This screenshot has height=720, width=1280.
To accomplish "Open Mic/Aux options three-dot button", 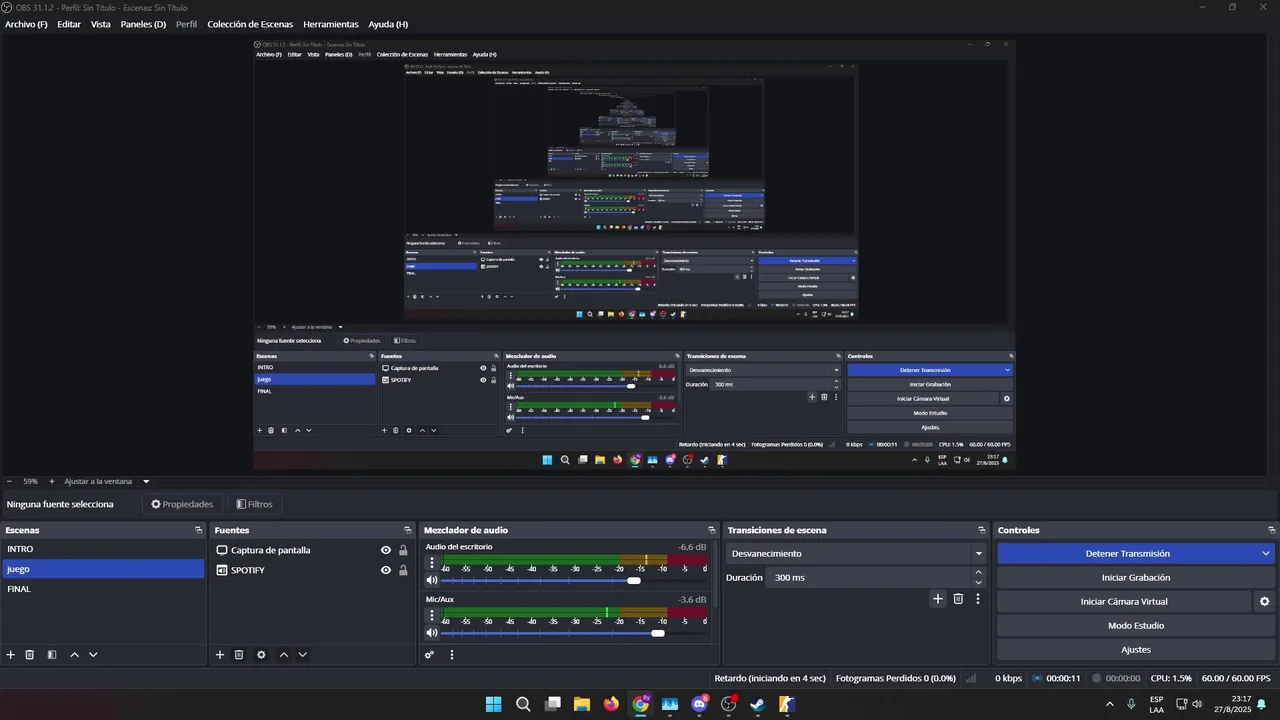I will (x=432, y=615).
